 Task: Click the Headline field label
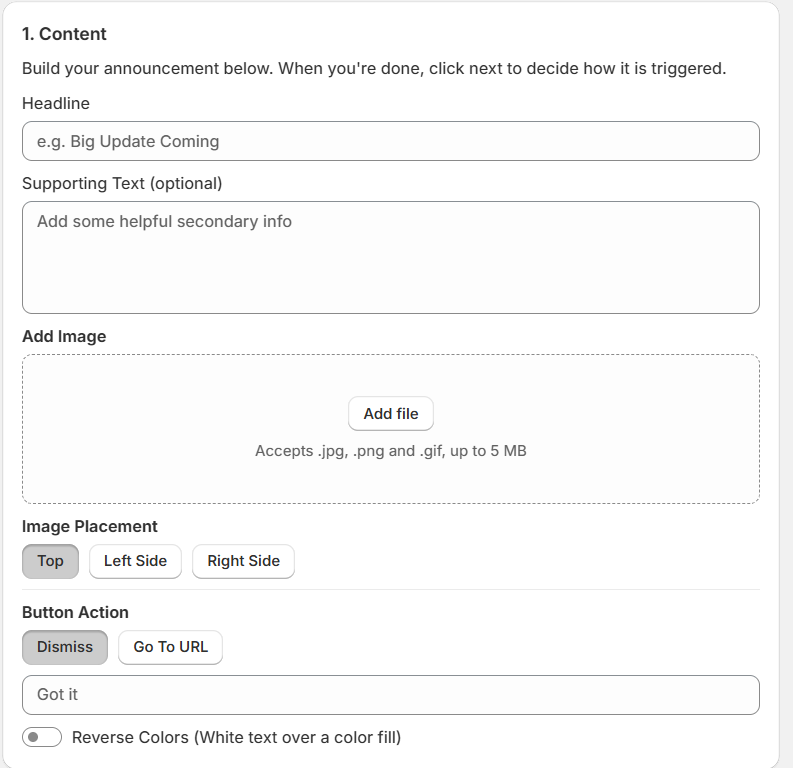56,103
